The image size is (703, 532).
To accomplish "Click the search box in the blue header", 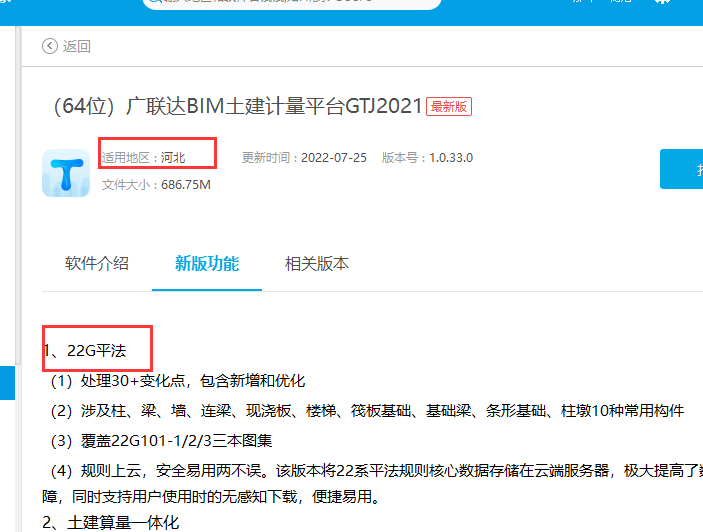I will 292,2.
